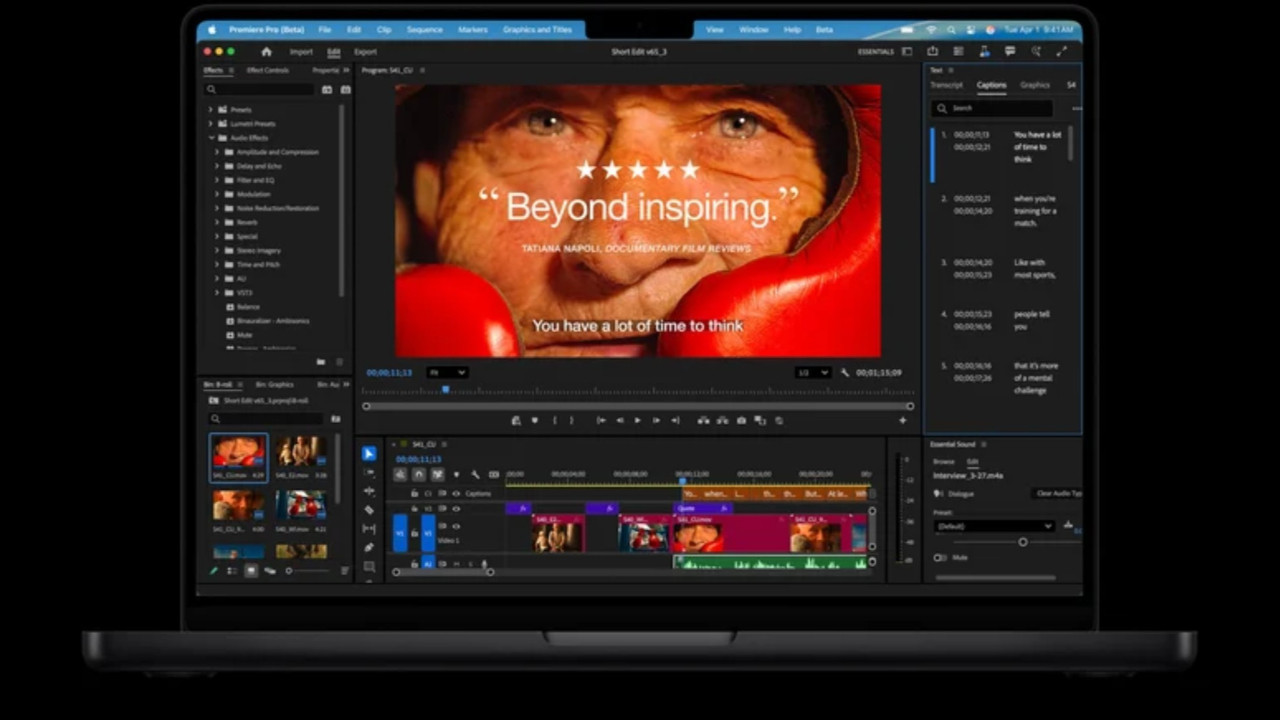Select the Pen tool in timeline toolbar
The width and height of the screenshot is (1280, 720).
point(369,548)
